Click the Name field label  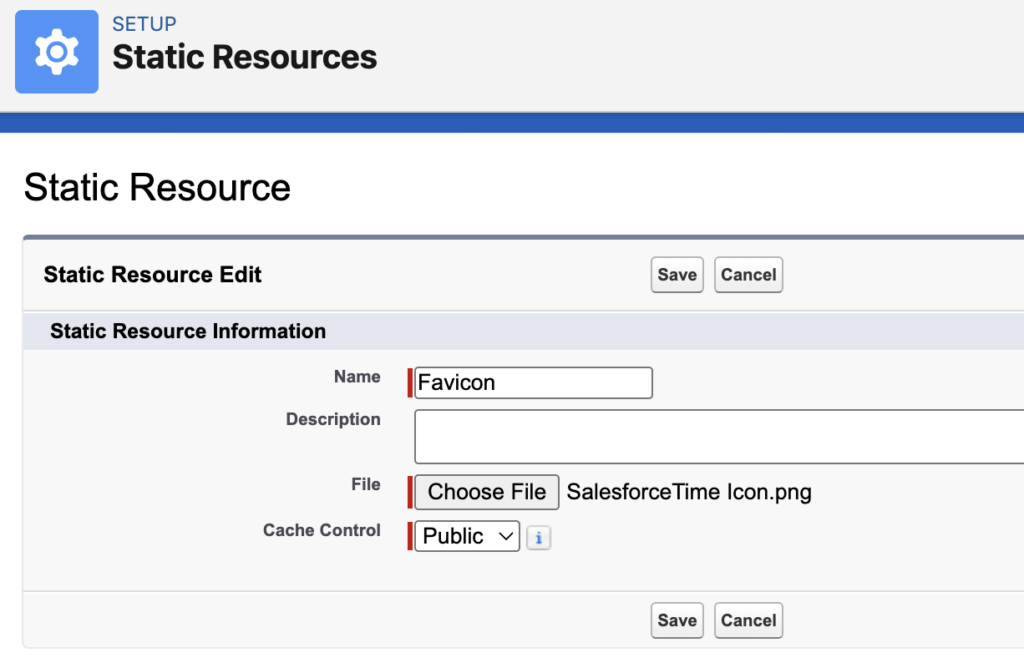pyautogui.click(x=357, y=377)
